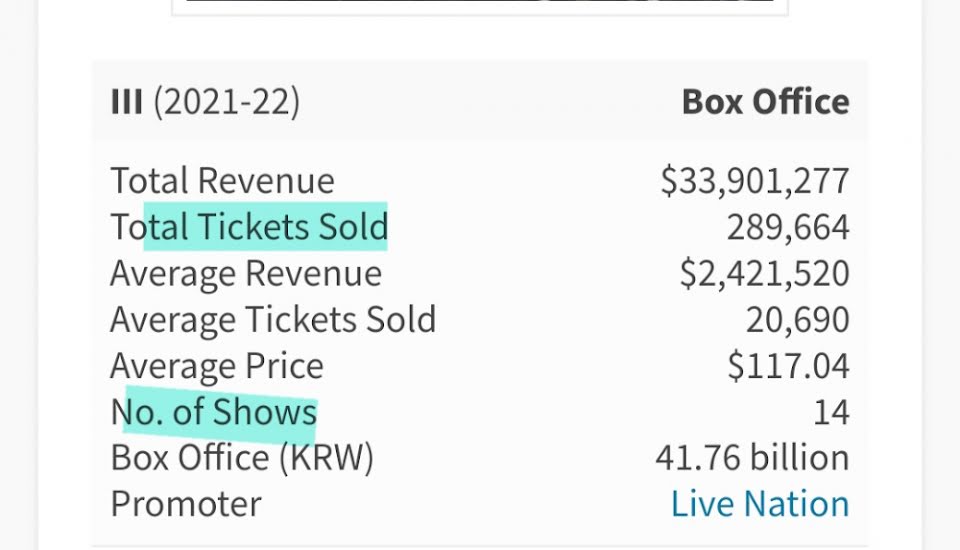Click the 41.76 billion value

coord(752,458)
